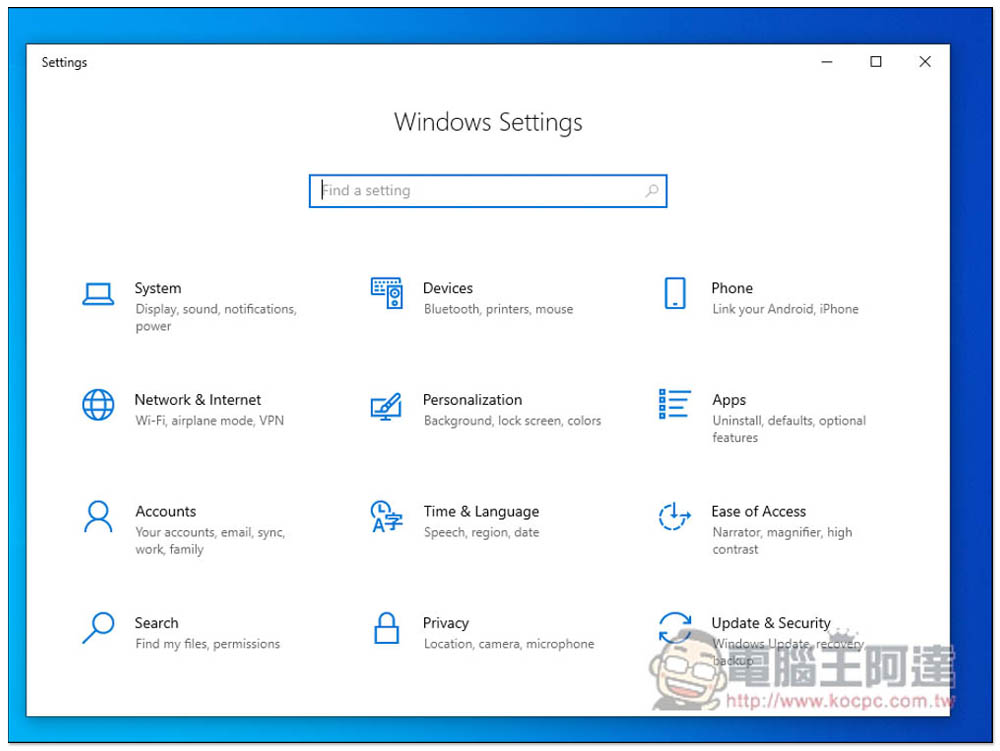Click the magnifier in the search box
The image size is (1000, 751).
click(651, 191)
